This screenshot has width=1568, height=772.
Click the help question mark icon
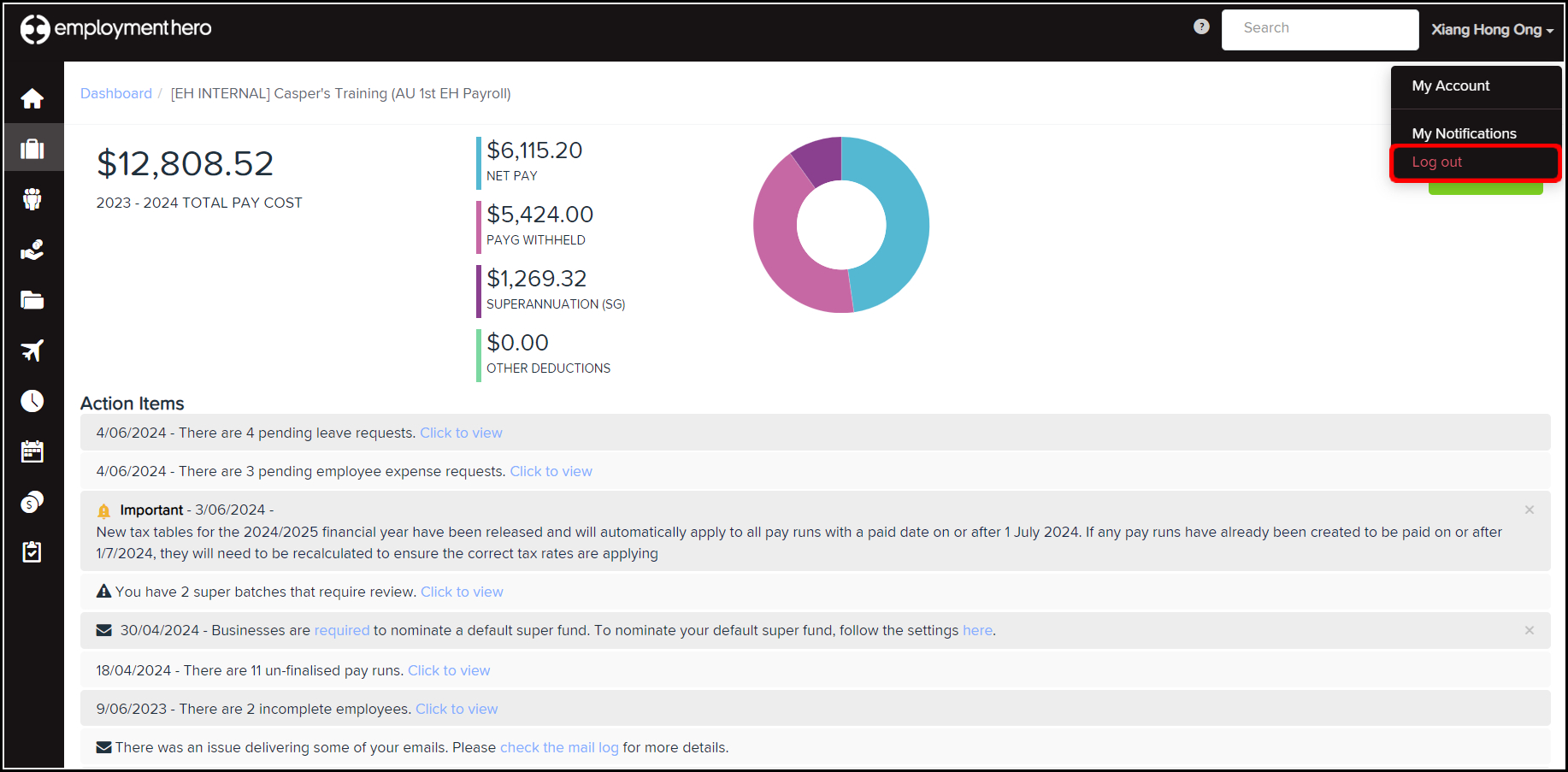pyautogui.click(x=1201, y=27)
